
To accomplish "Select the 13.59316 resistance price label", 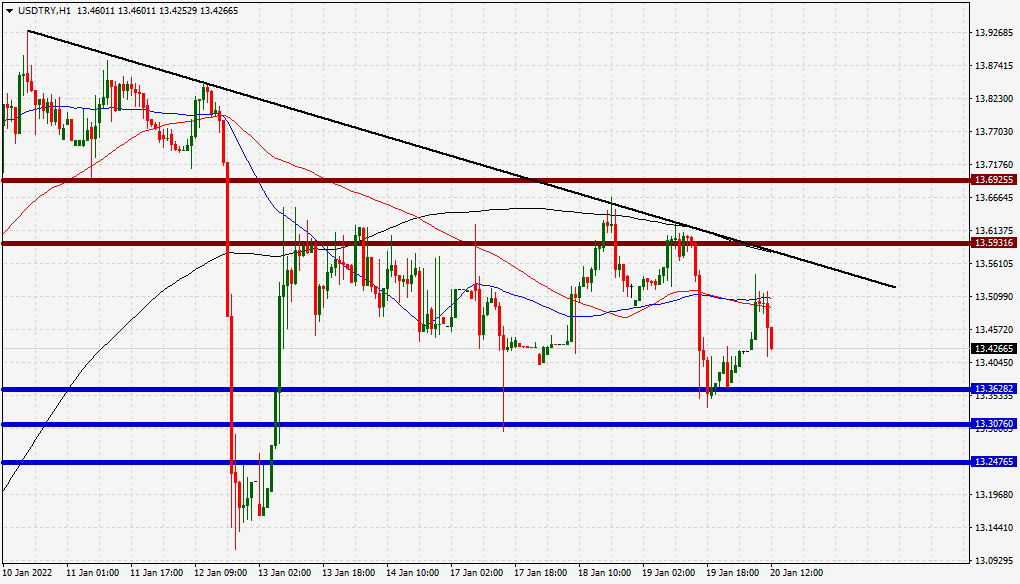I will (x=993, y=243).
